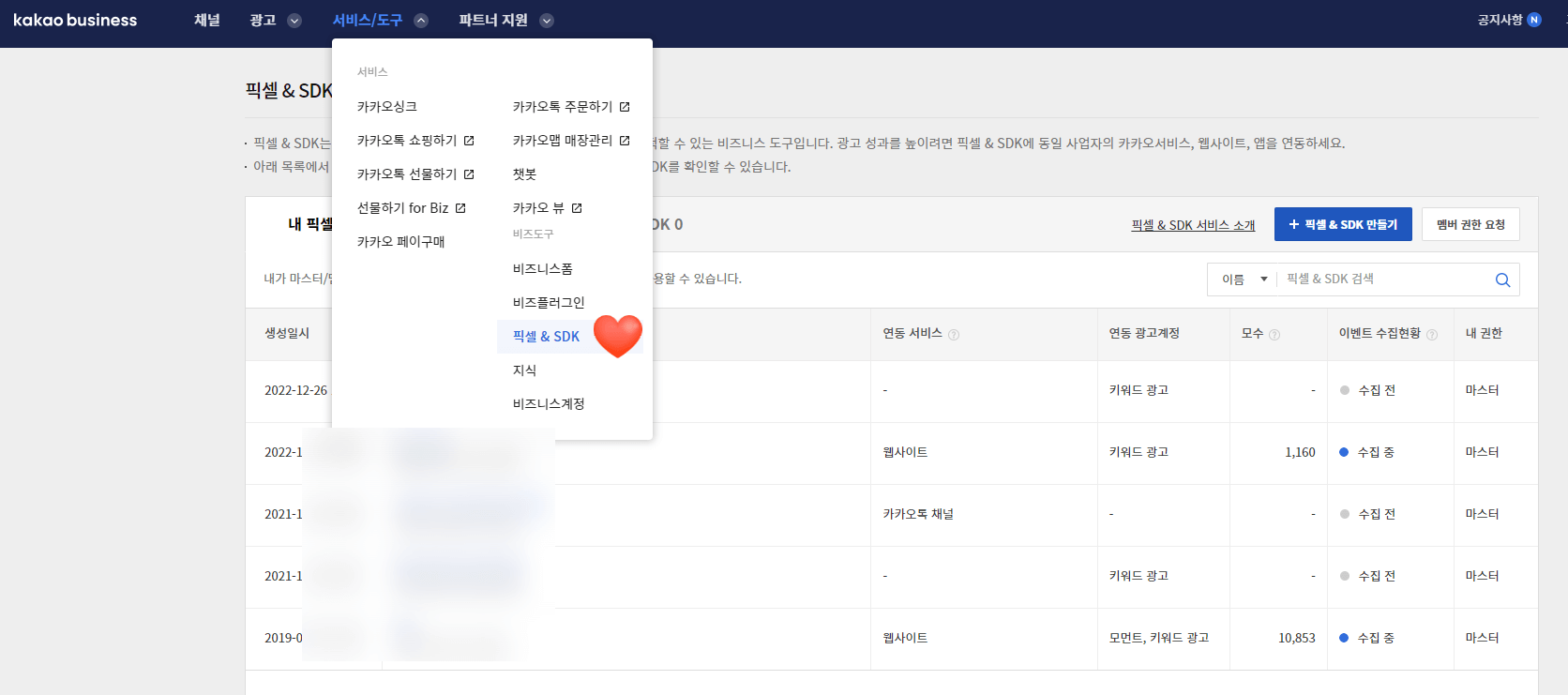Select 챗봇 menu item

click(x=525, y=174)
